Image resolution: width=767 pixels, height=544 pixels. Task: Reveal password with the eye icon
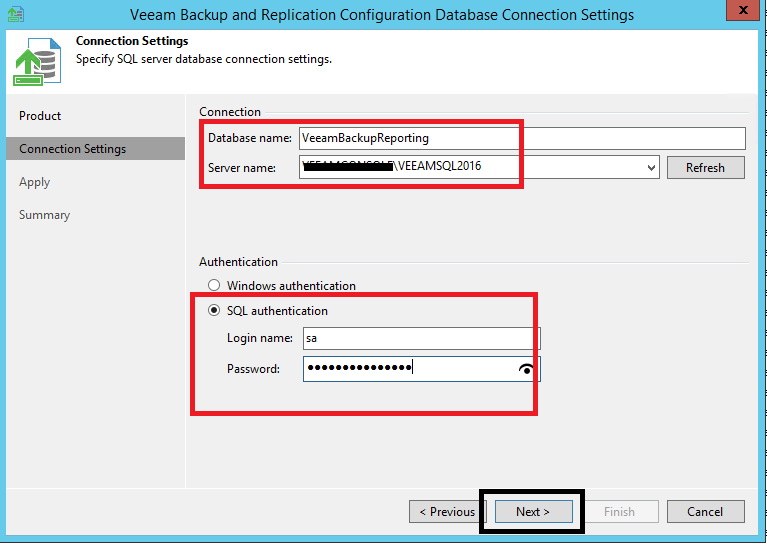click(526, 369)
